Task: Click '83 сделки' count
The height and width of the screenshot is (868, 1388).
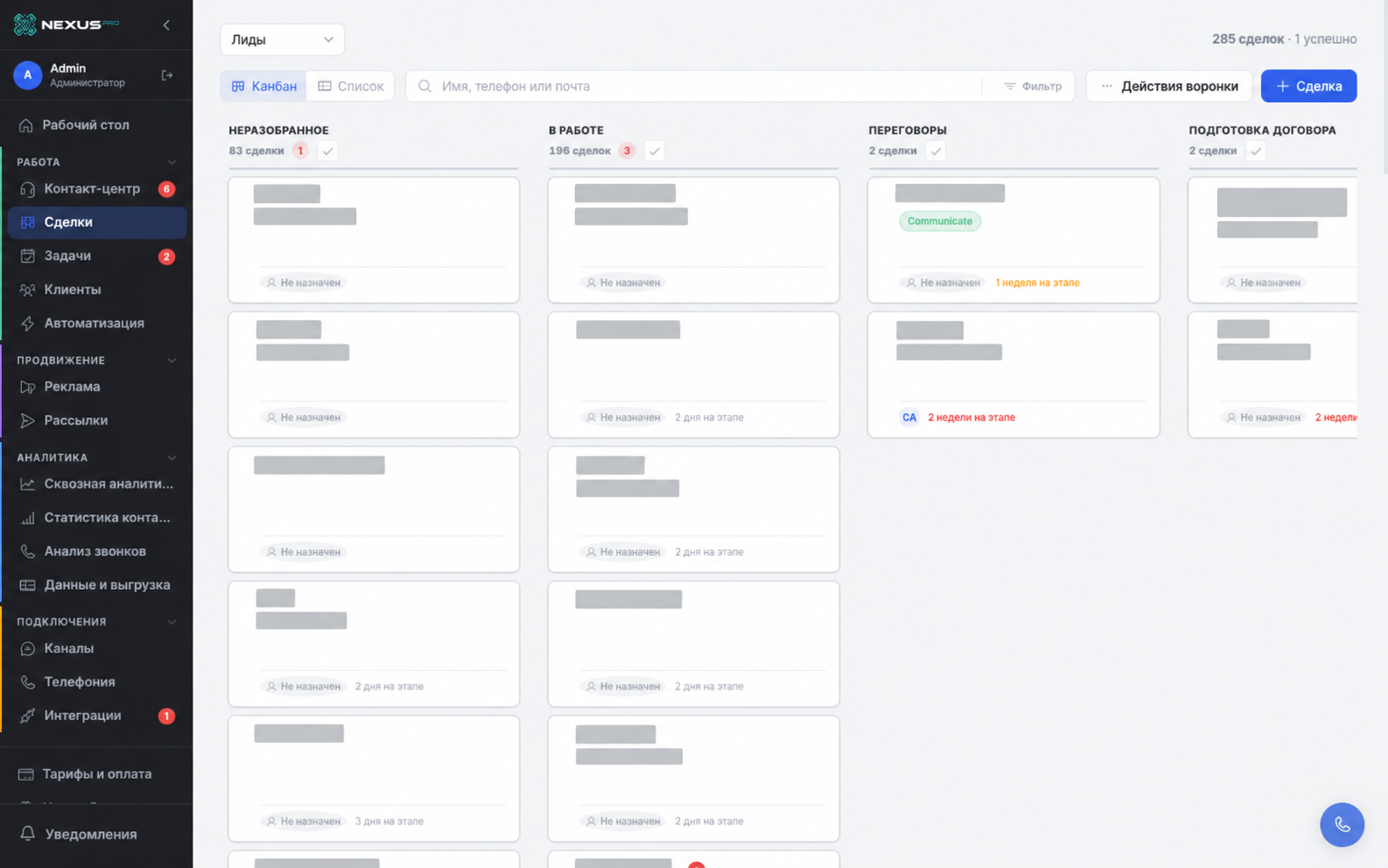Action: click(256, 150)
